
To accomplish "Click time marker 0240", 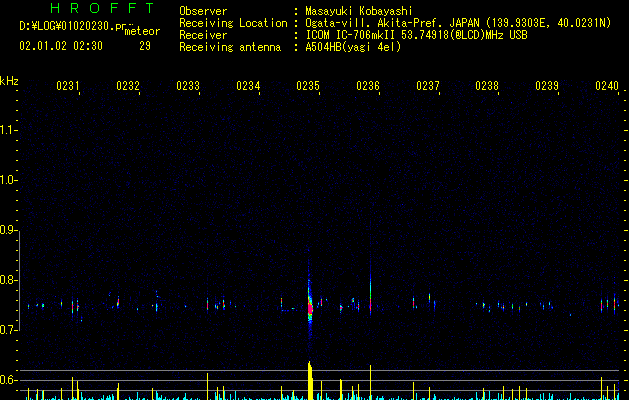I will tap(607, 86).
